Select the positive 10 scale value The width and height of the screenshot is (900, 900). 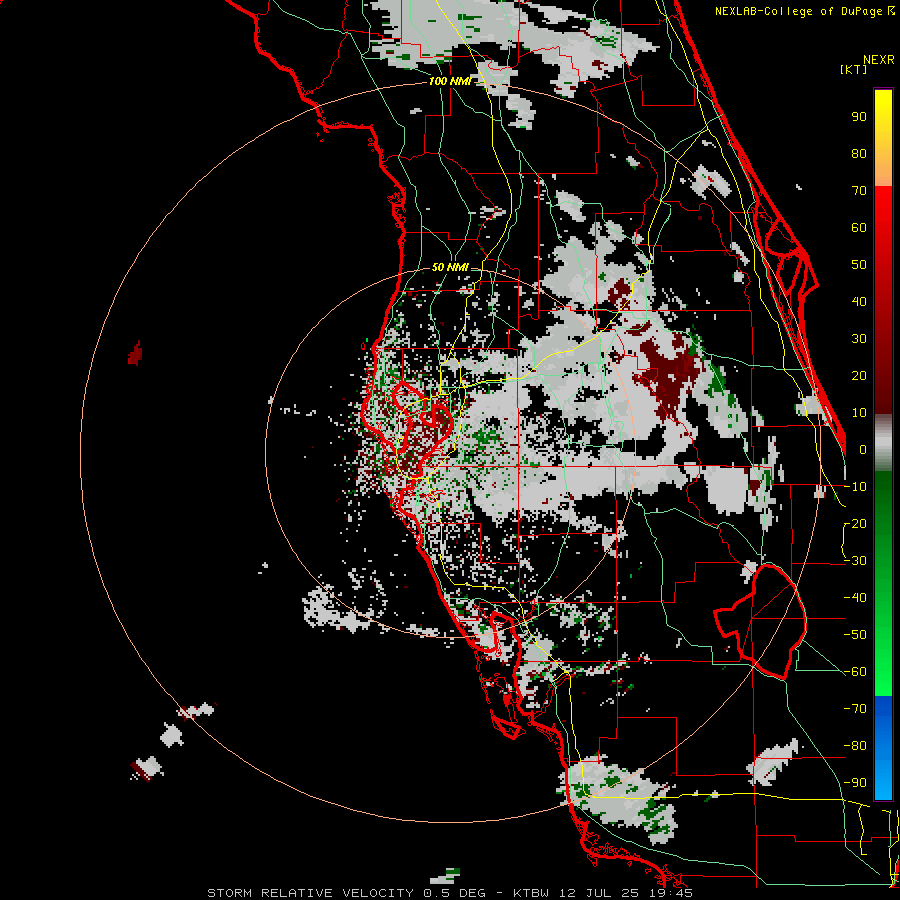click(859, 413)
